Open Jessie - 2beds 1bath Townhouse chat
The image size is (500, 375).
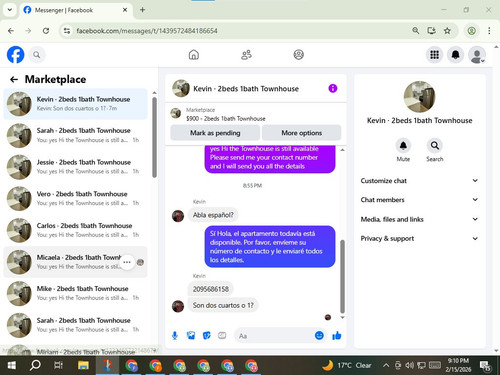tap(75, 167)
